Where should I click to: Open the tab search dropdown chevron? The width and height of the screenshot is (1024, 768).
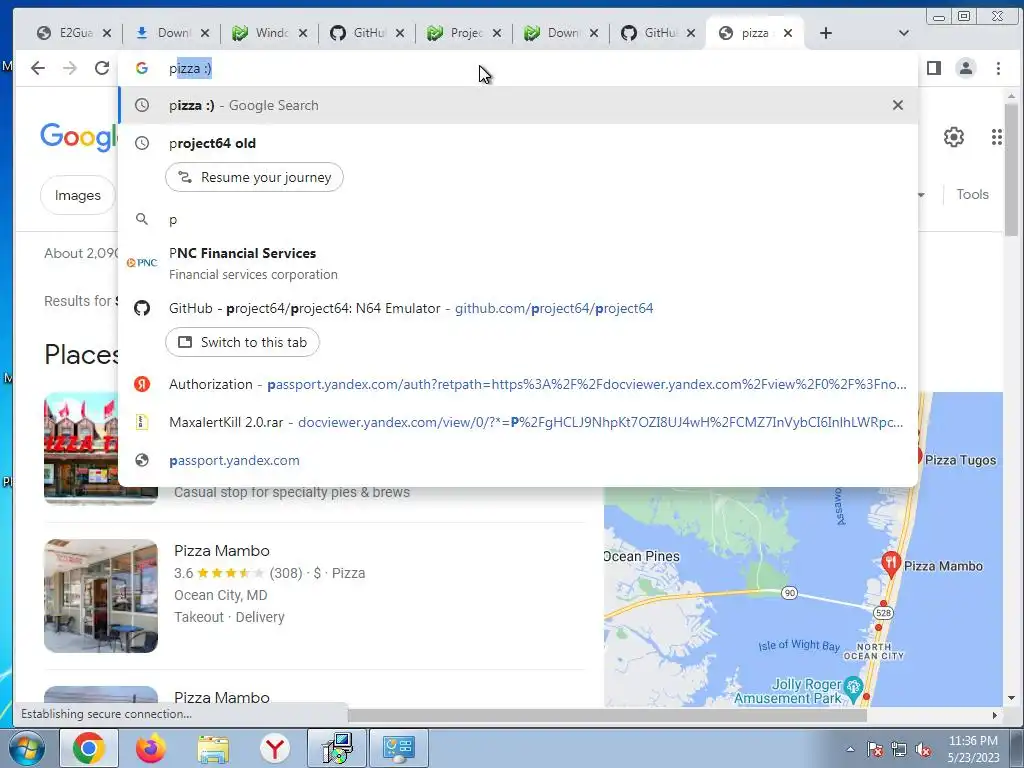(x=904, y=33)
